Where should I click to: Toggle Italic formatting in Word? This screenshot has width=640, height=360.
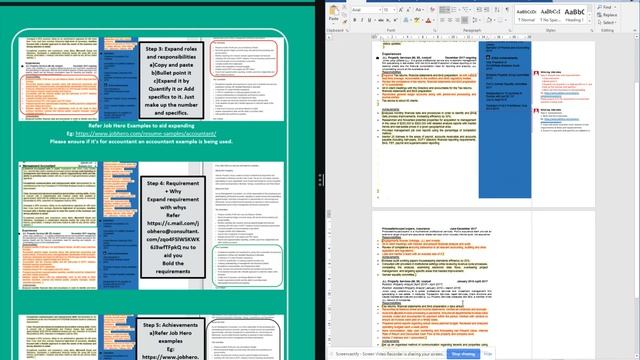362,20
